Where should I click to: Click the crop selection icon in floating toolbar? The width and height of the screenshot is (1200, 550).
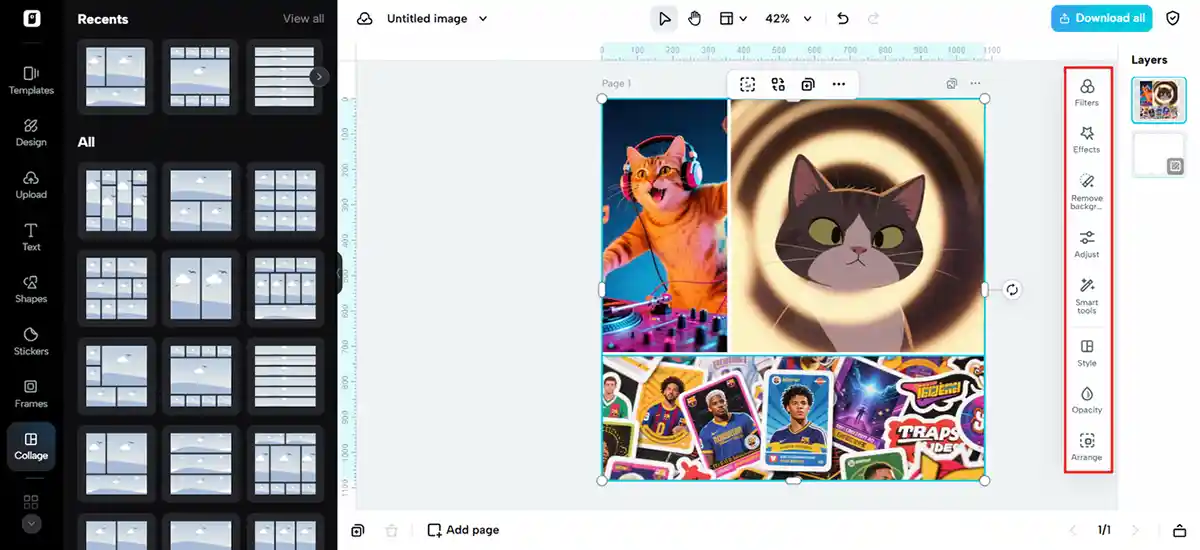747,84
